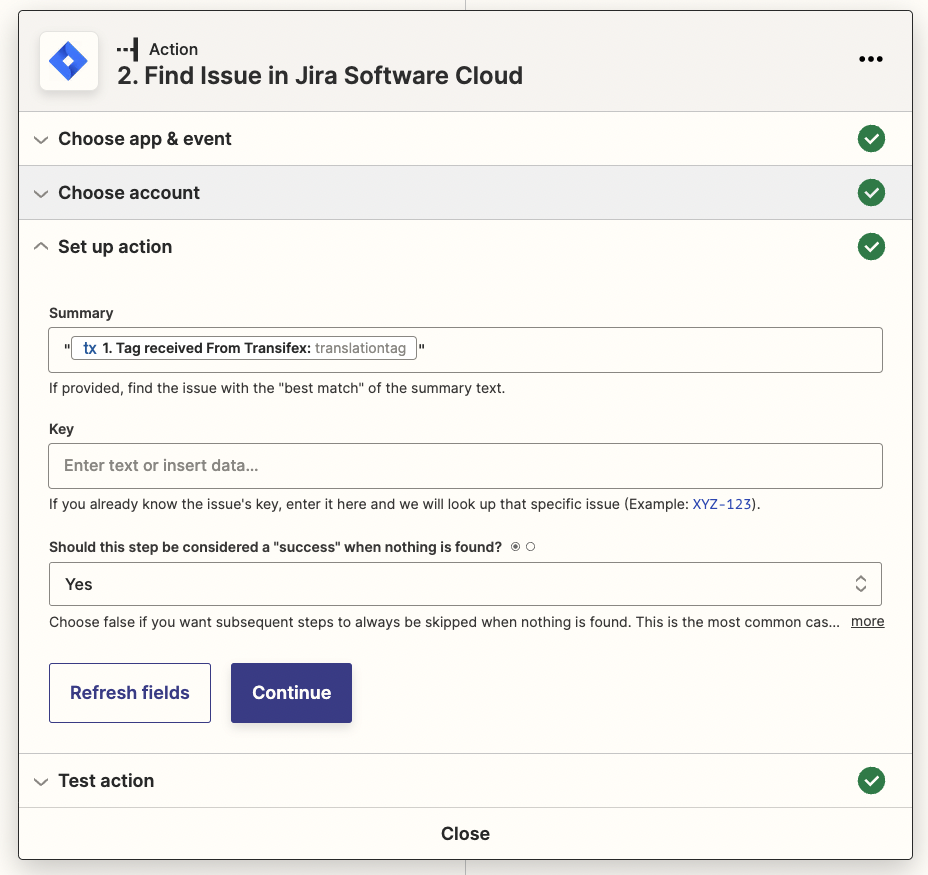
Task: Click the Action step type icon in the header
Action: (133, 47)
